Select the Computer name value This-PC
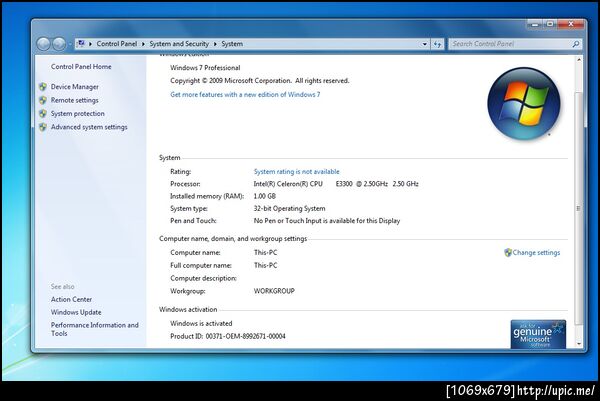The height and width of the screenshot is (401, 600). 265,253
